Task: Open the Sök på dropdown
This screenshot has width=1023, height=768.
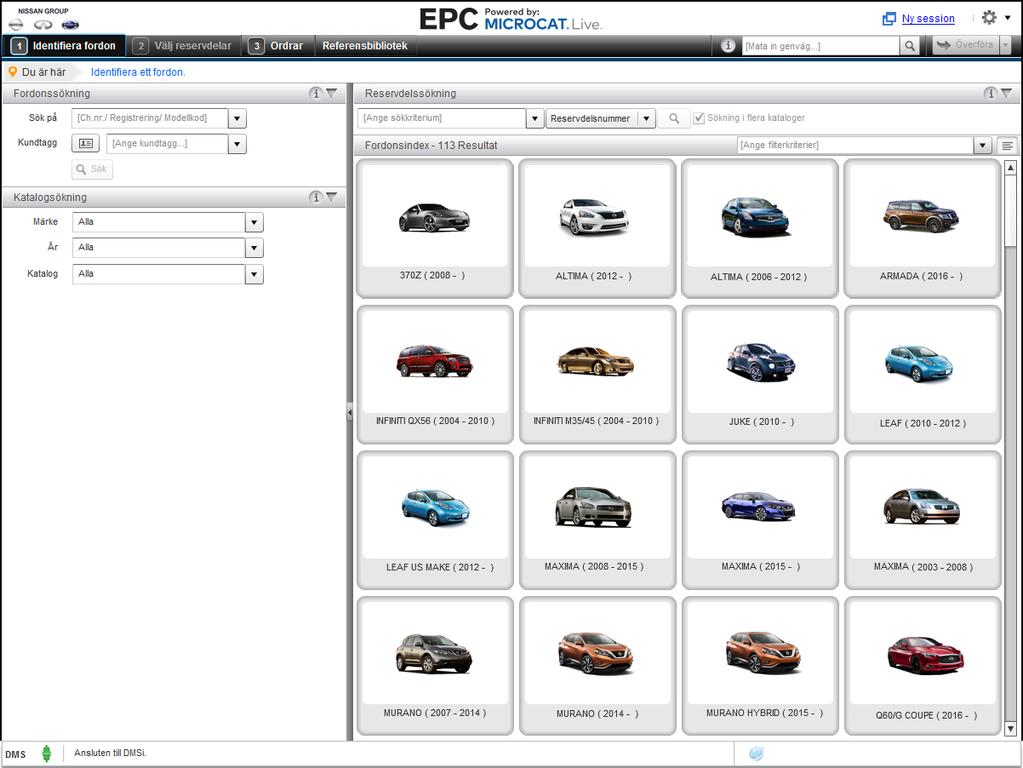Action: [237, 119]
